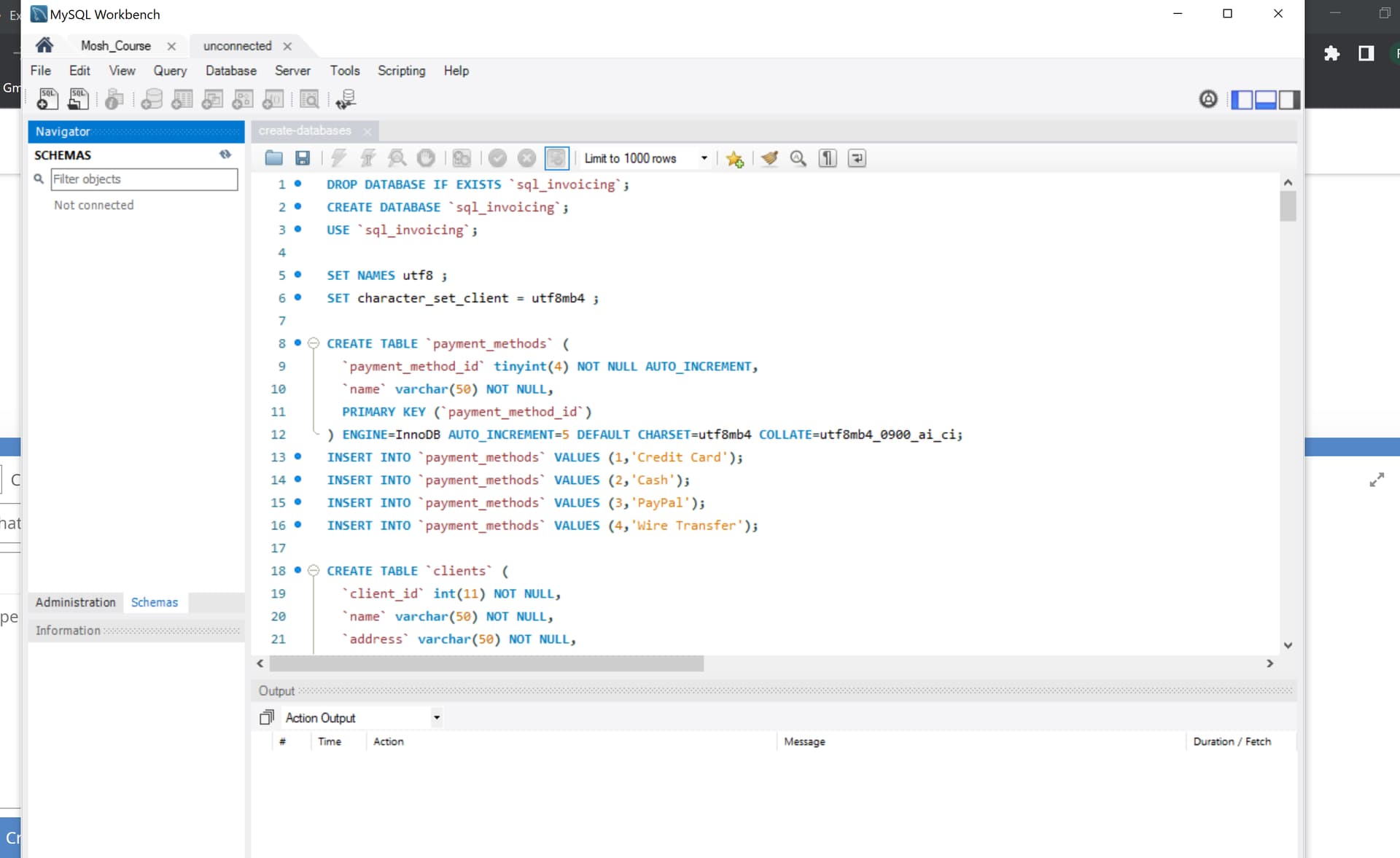Beautify the SQL script broom icon

coord(770,158)
